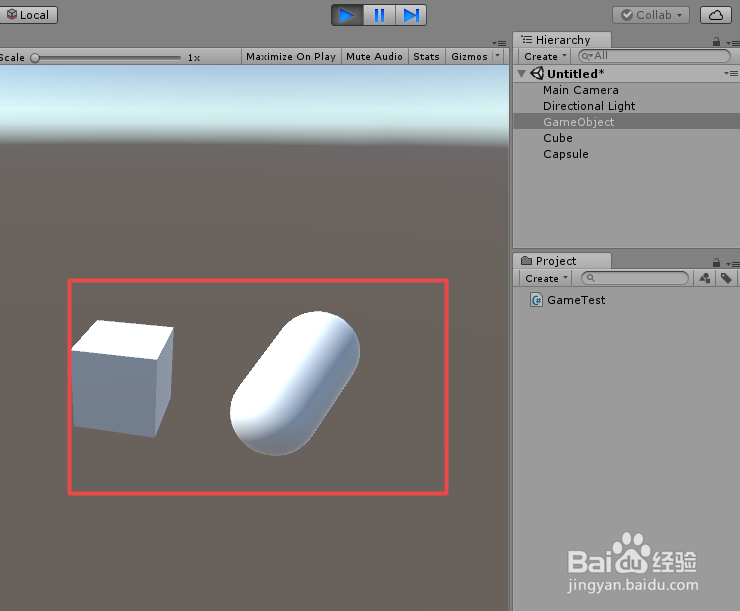Switch to the Hierarchy tab
This screenshot has width=740, height=611.
tap(562, 40)
